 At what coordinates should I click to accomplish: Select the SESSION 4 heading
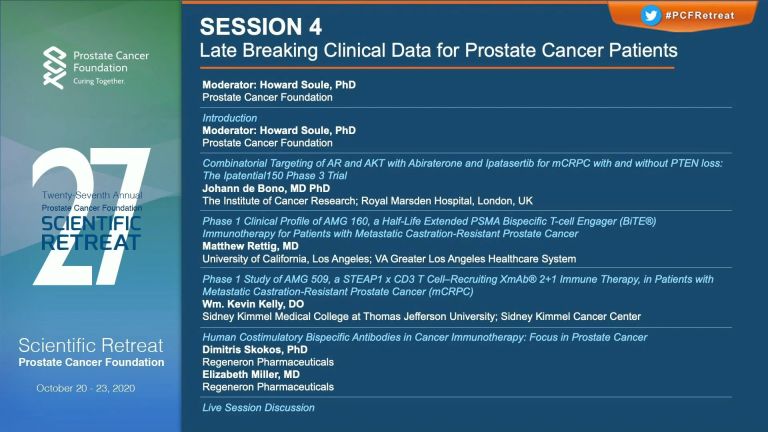point(261,27)
